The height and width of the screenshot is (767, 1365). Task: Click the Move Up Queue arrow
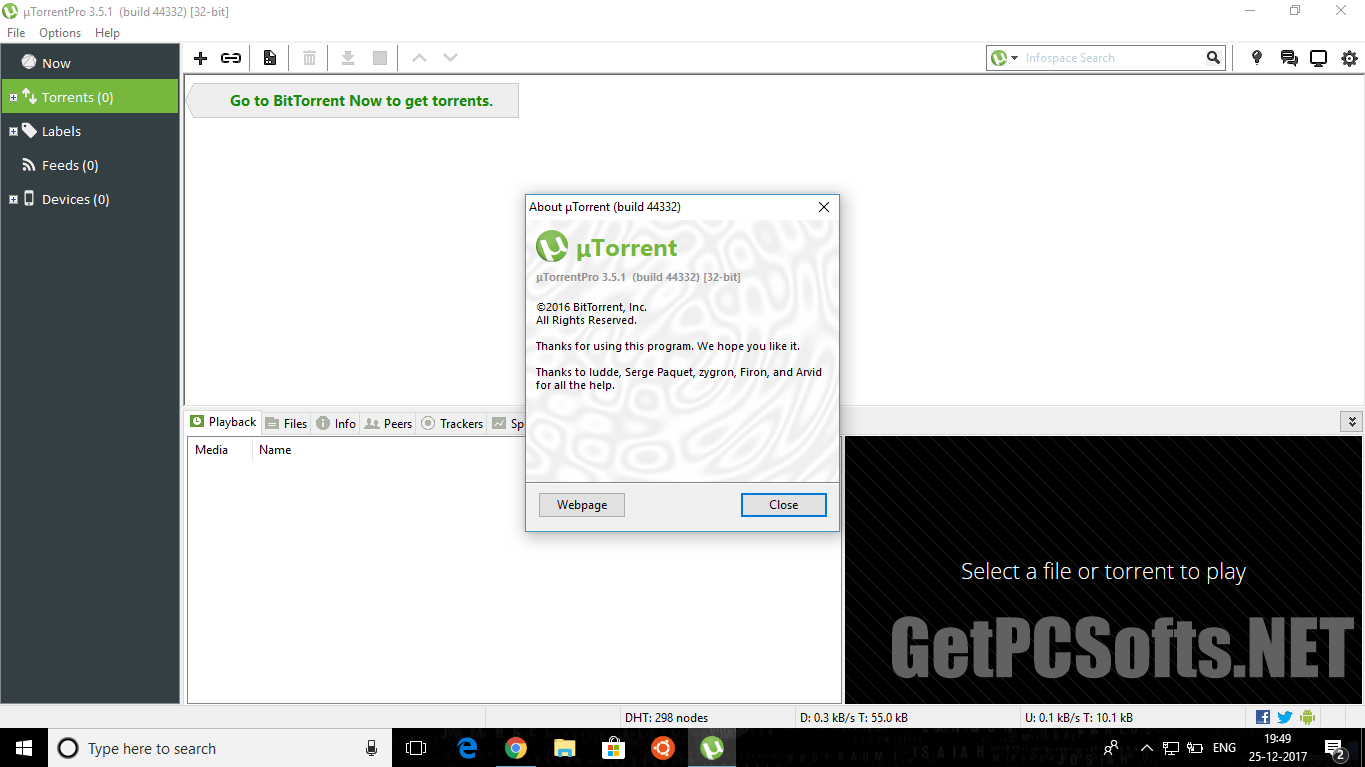(419, 58)
